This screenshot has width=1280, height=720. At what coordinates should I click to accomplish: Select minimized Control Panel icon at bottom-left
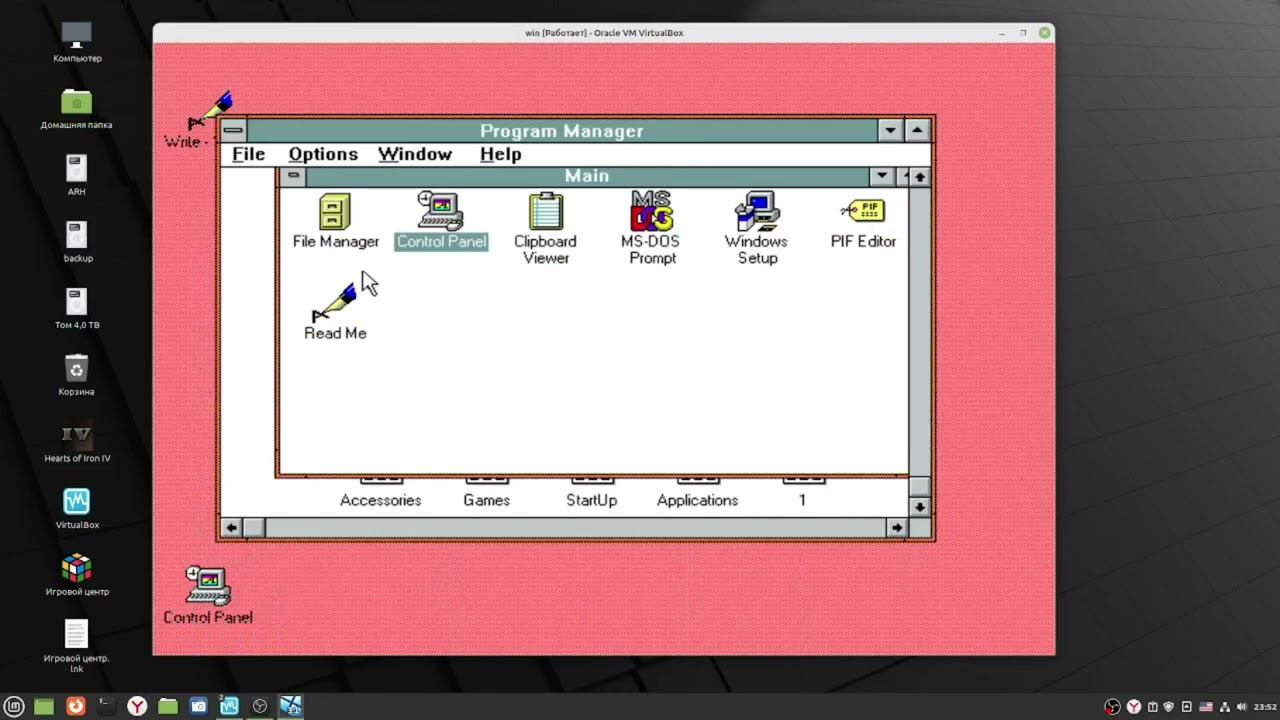208,596
